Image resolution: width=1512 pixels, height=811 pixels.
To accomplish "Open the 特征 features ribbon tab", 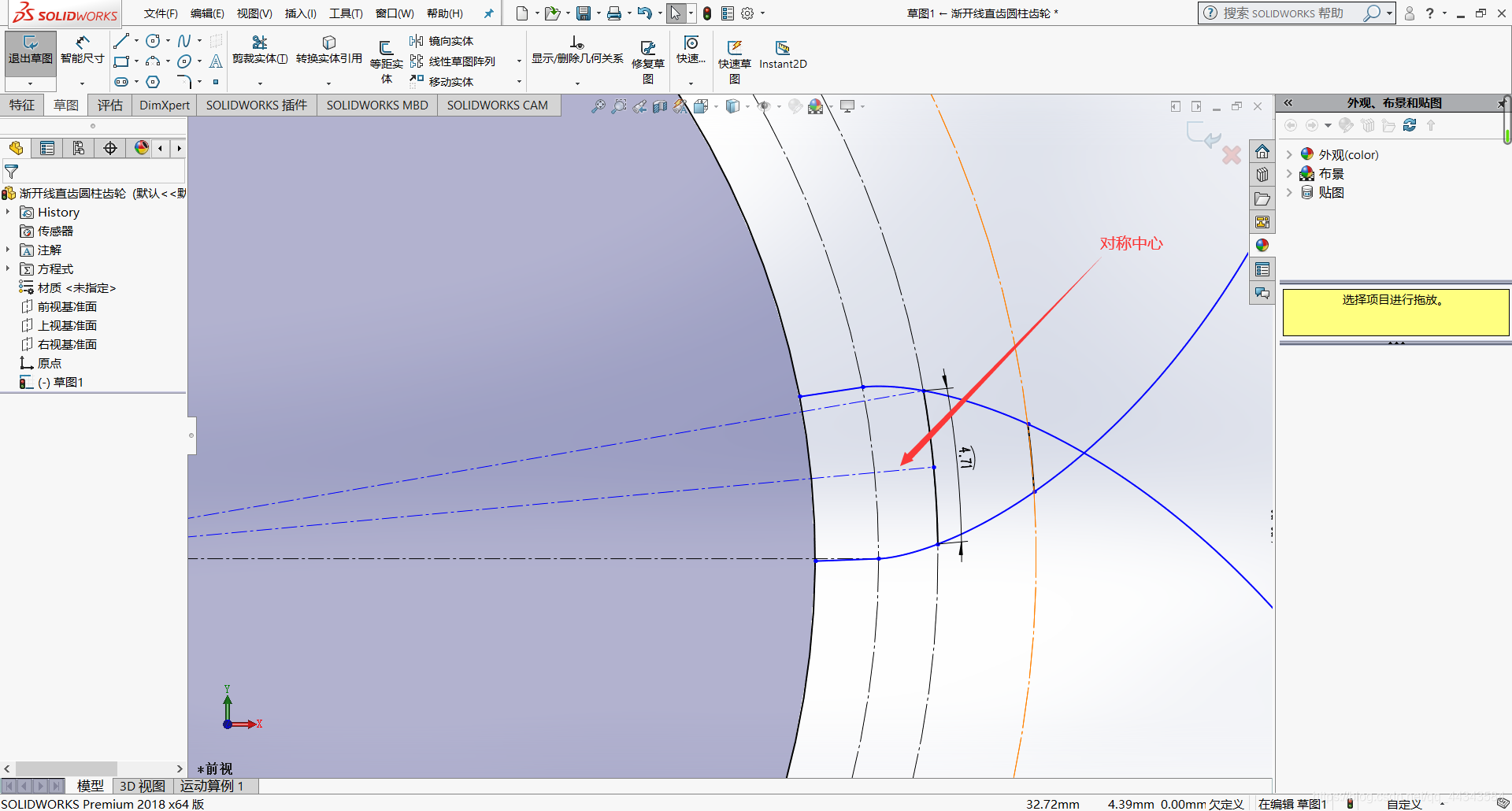I will click(x=22, y=106).
